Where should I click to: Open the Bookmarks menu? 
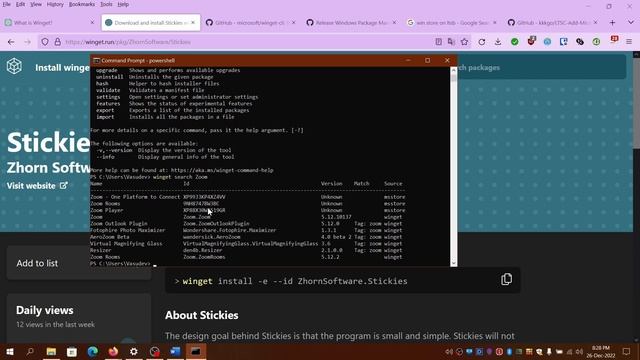(x=82, y=4)
